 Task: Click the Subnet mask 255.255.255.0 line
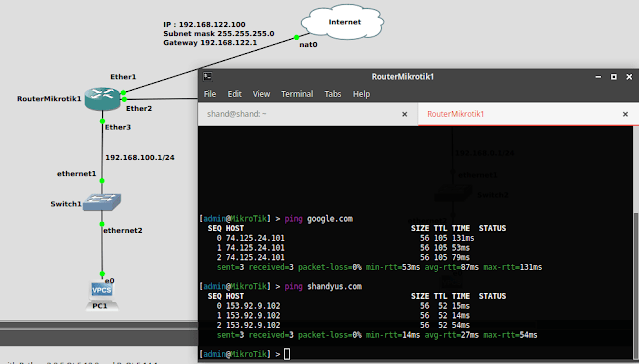pos(218,33)
